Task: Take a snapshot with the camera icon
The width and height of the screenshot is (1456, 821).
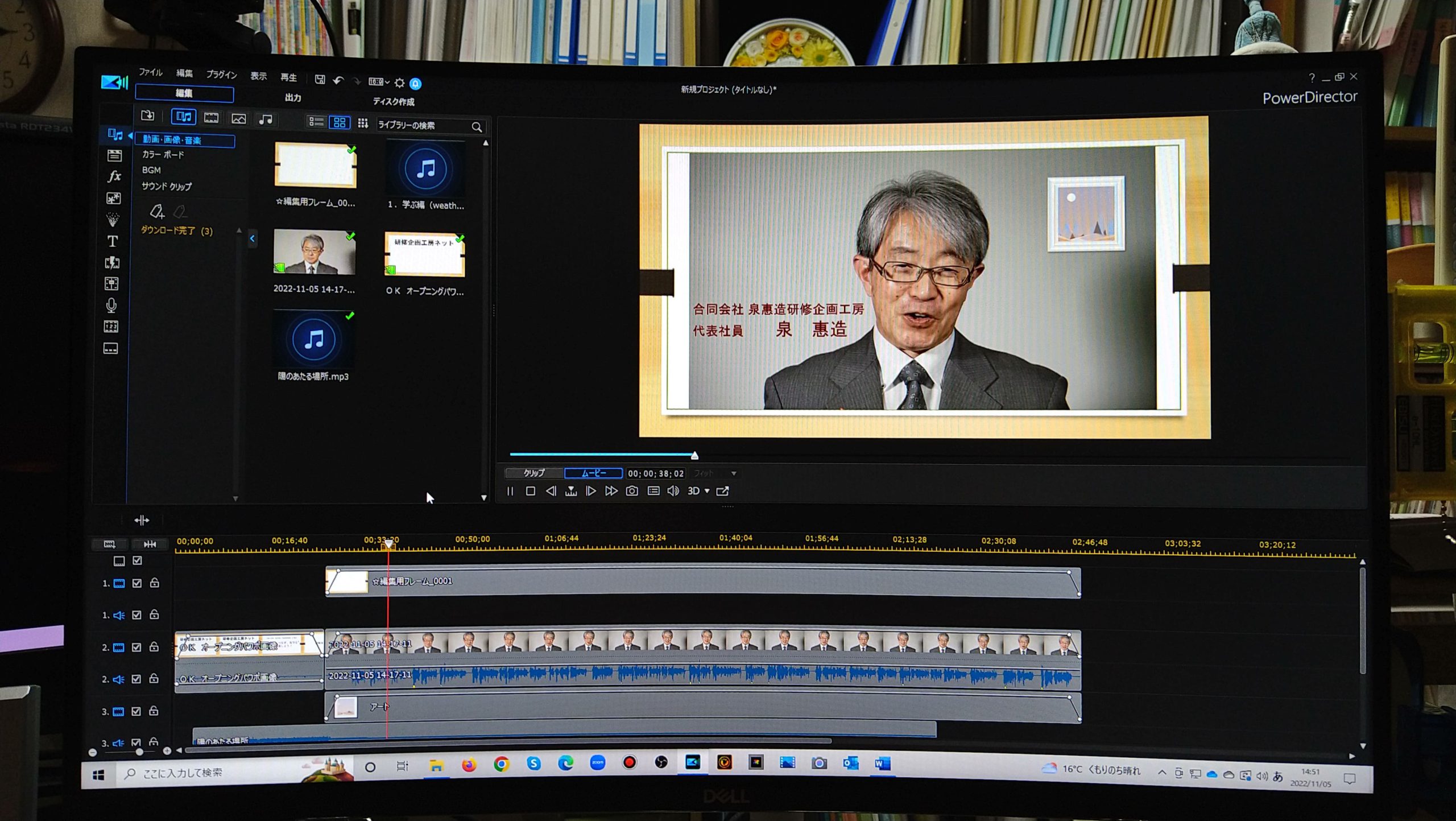Action: 632,490
